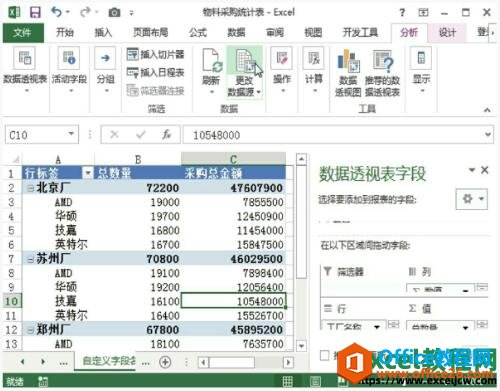Open 数据透视表字段 pane options dropdown
Image resolution: width=500 pixels, height=391 pixels.
coord(472,170)
